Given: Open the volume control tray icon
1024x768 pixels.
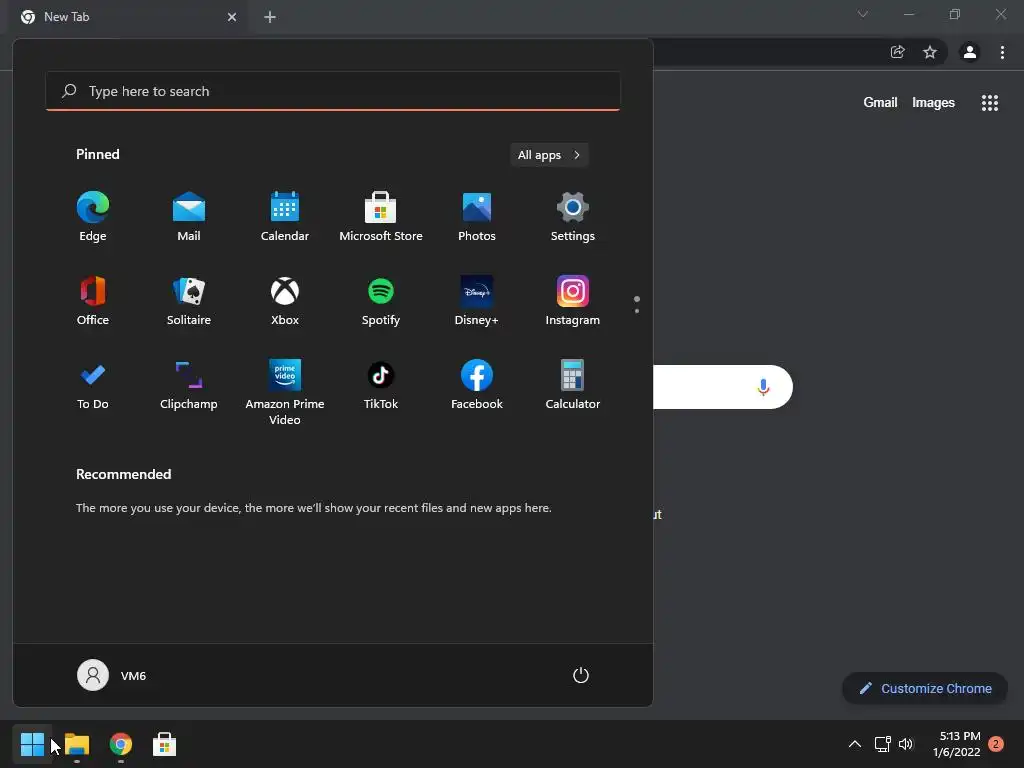Looking at the screenshot, I should pyautogui.click(x=906, y=744).
